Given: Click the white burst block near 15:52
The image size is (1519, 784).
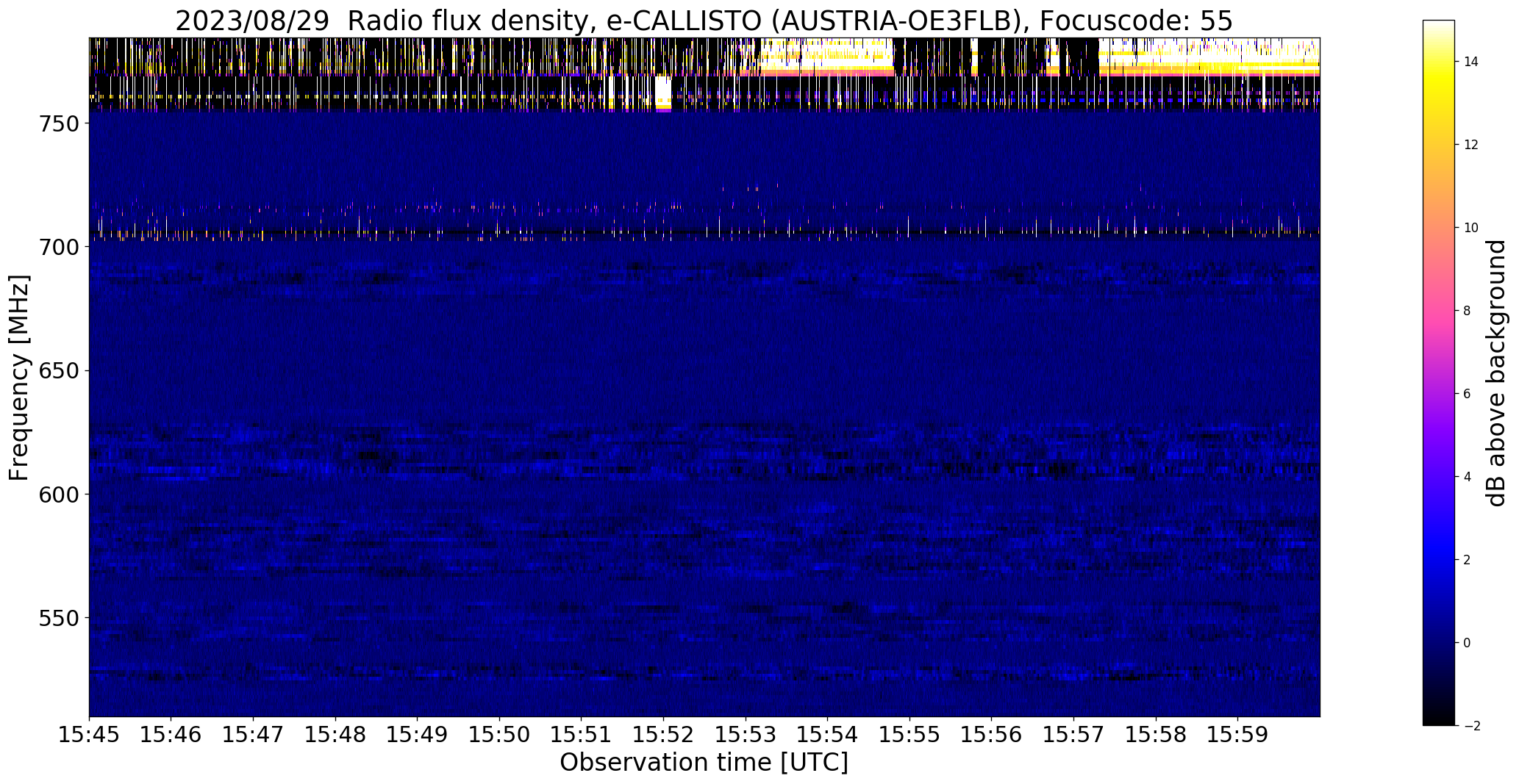Looking at the screenshot, I should [x=663, y=93].
